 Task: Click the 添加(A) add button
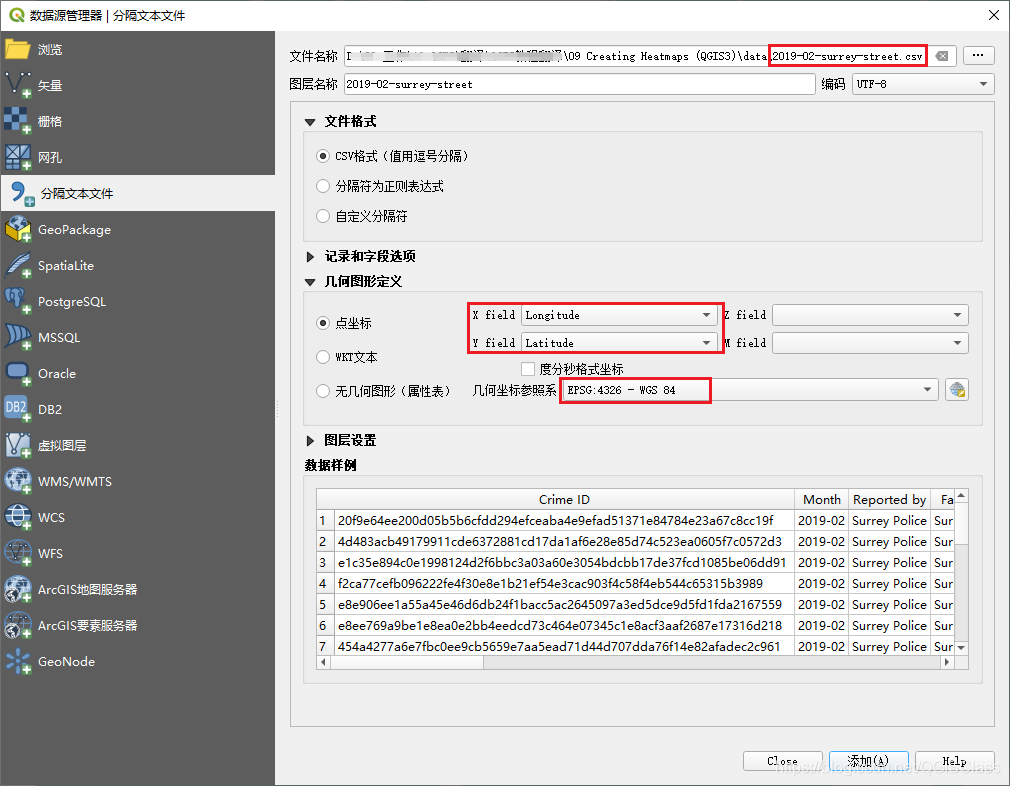pyautogui.click(x=868, y=761)
